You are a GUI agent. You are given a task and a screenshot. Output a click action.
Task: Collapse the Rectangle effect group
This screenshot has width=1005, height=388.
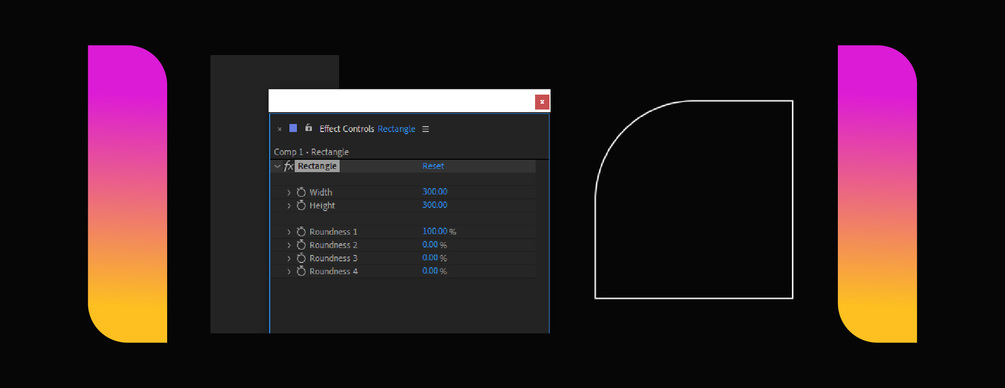pos(277,166)
